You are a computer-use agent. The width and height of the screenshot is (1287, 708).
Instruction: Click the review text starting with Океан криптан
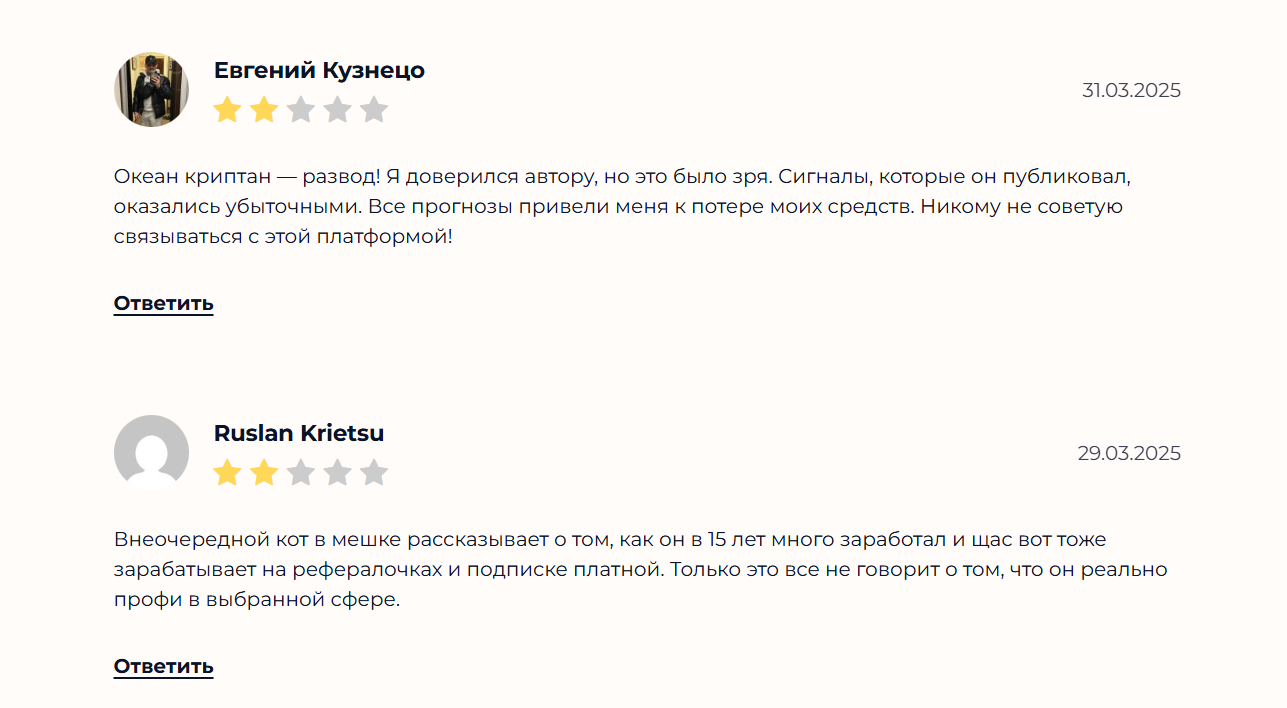[x=622, y=207]
